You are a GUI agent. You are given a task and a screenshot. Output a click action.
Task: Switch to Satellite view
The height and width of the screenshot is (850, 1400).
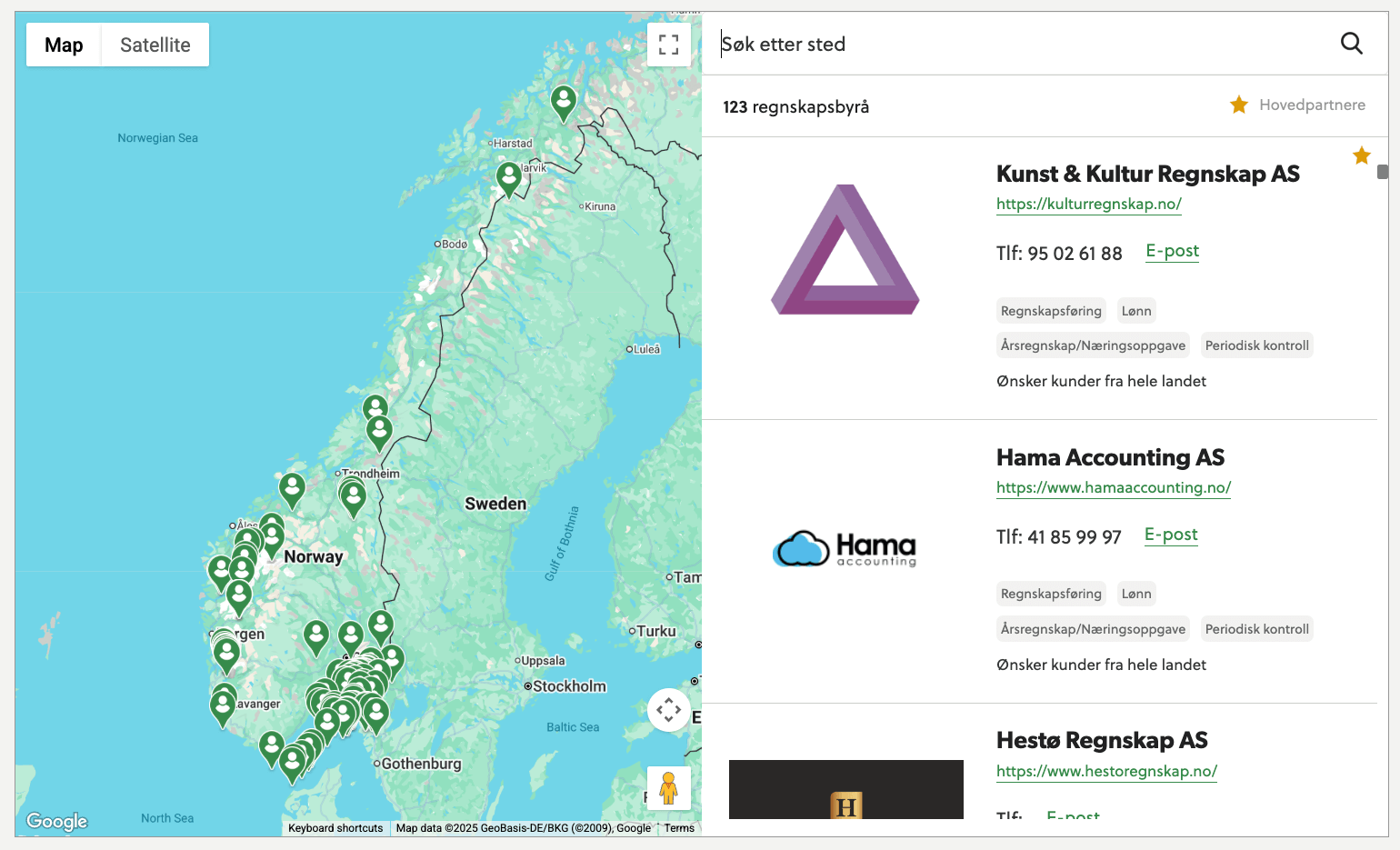tap(155, 45)
